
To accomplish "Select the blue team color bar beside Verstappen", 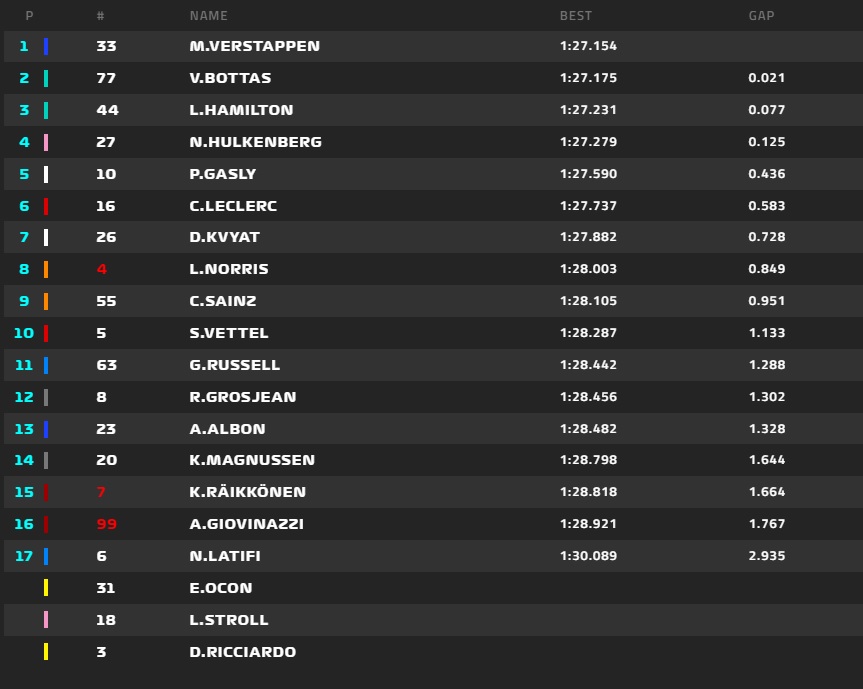I will pos(46,46).
